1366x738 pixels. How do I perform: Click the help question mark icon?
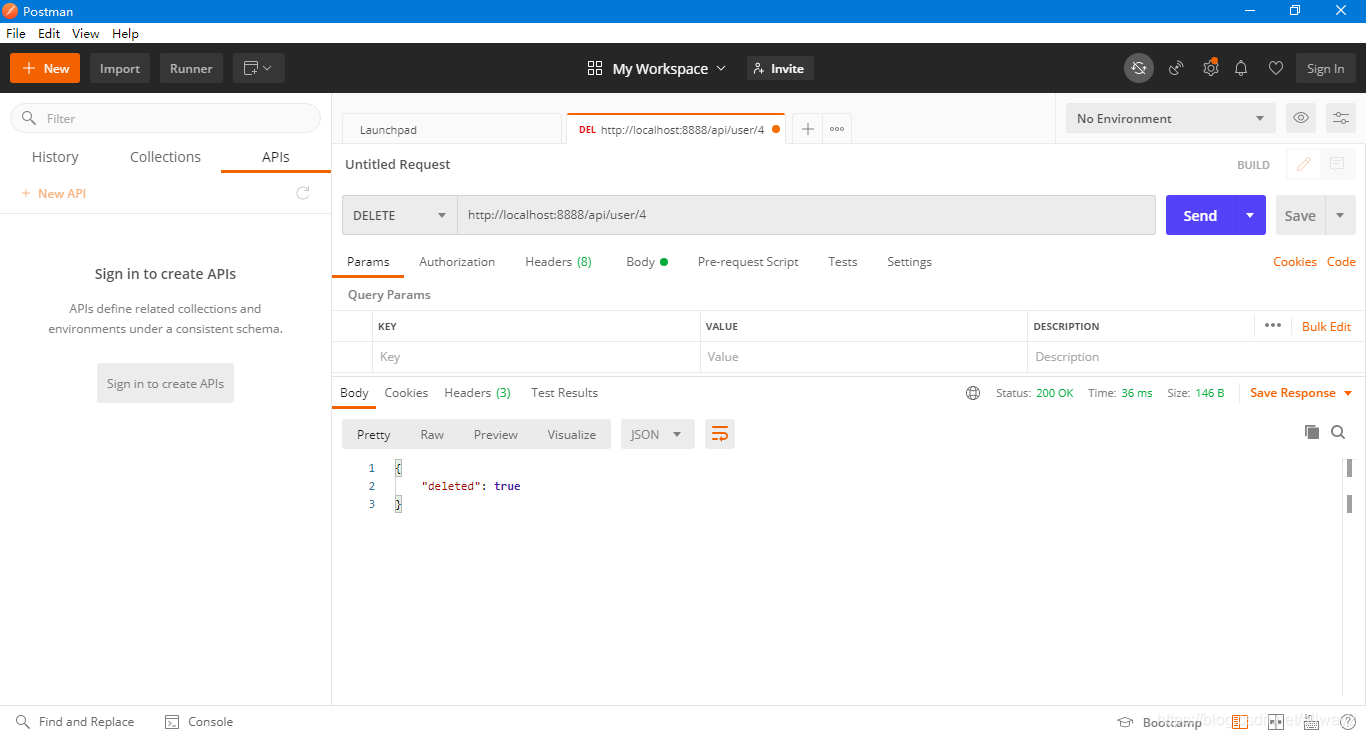(1348, 722)
